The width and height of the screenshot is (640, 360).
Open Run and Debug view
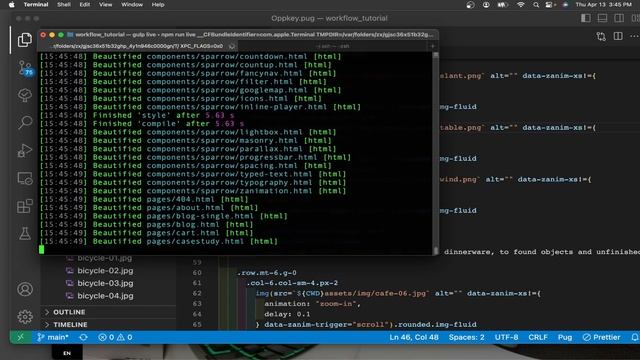pos(24,150)
